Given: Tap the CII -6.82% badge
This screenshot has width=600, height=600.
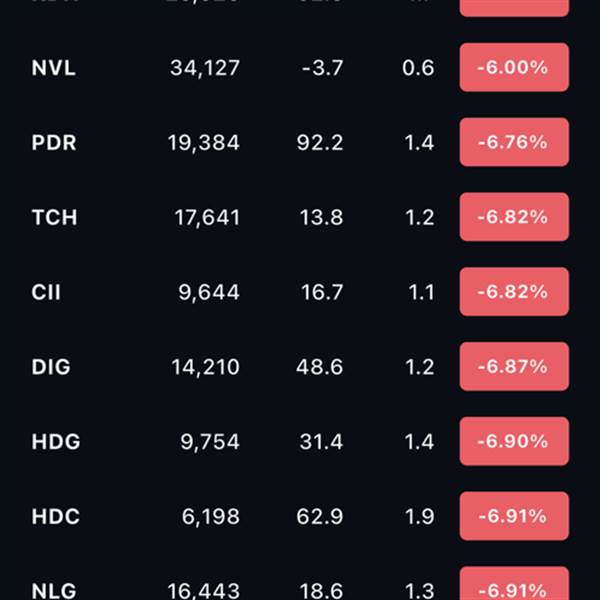Looking at the screenshot, I should pos(514,292).
